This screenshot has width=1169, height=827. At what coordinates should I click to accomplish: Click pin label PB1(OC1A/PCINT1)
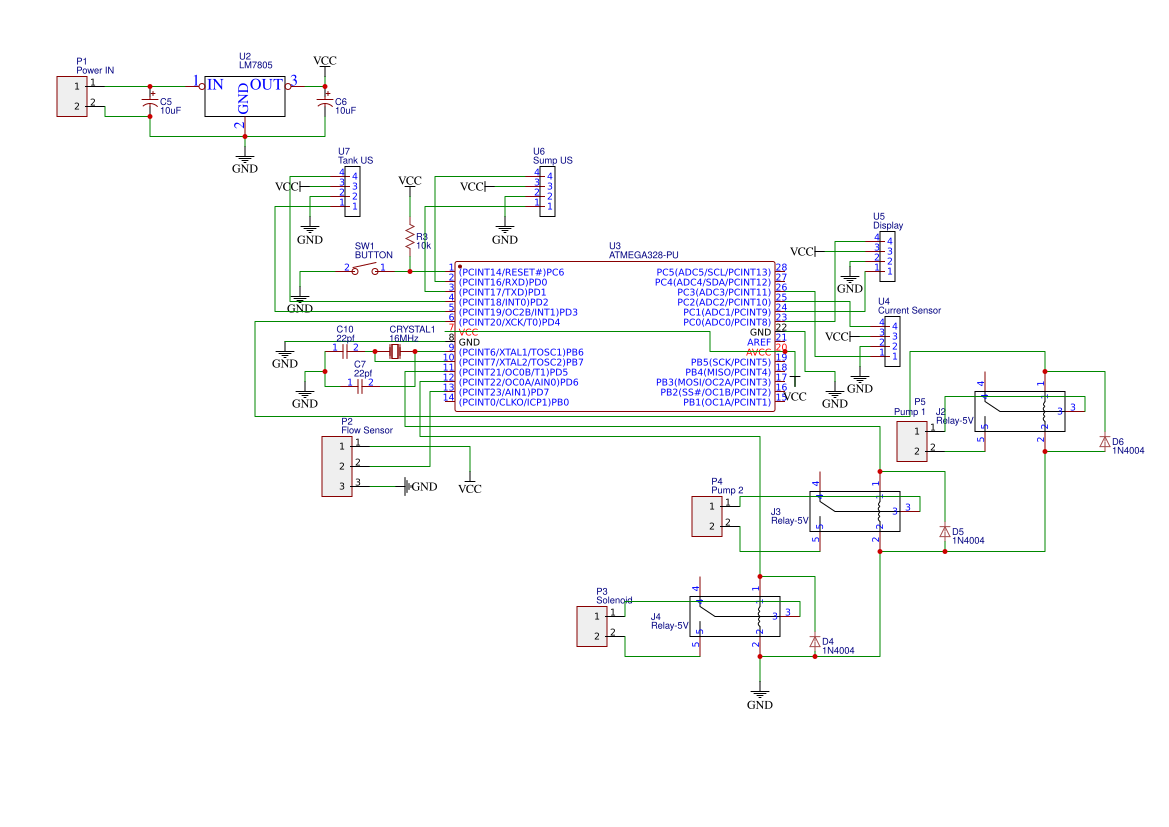coord(727,402)
